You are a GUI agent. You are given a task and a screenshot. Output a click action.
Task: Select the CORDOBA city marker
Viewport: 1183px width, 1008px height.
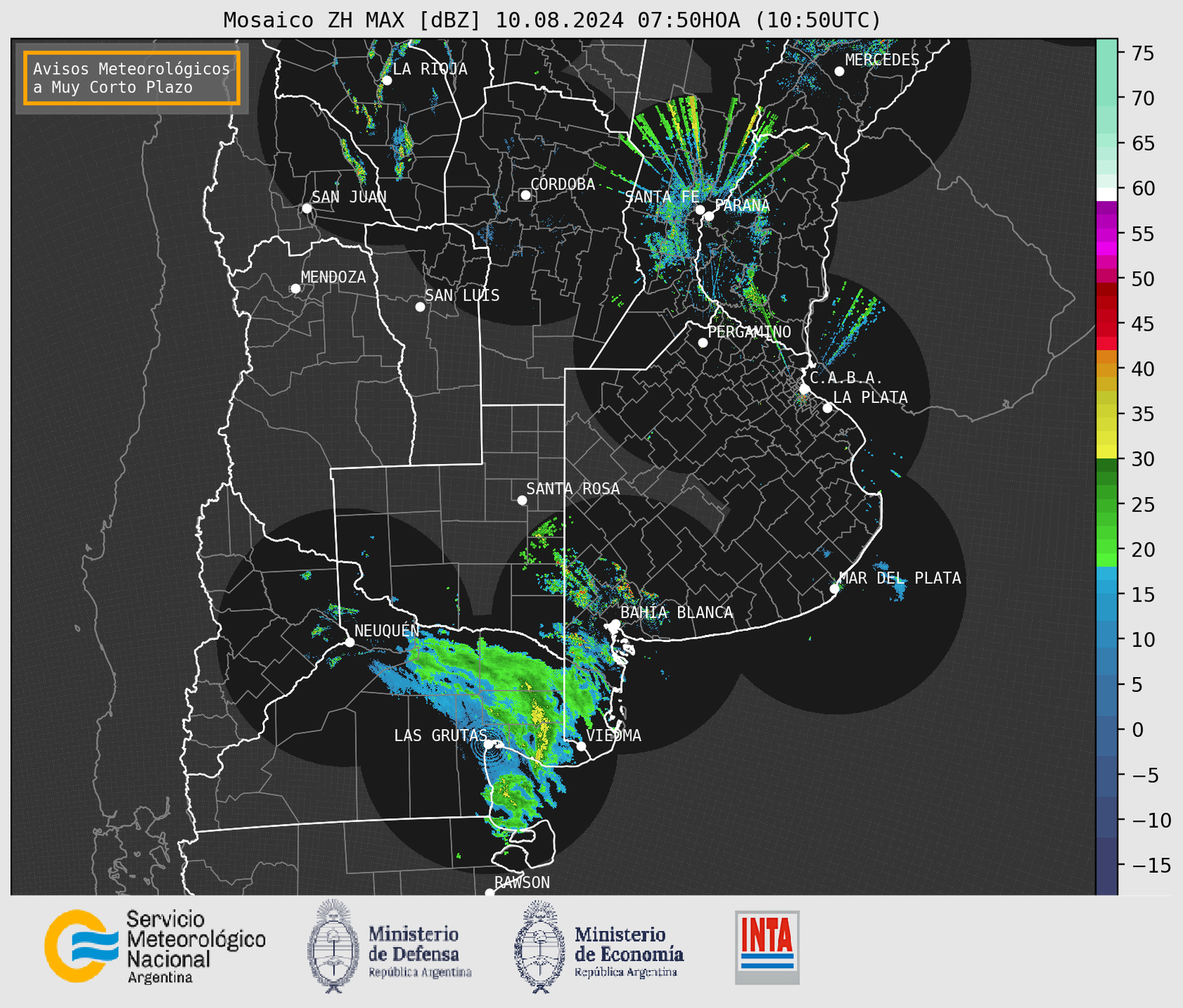[x=525, y=195]
